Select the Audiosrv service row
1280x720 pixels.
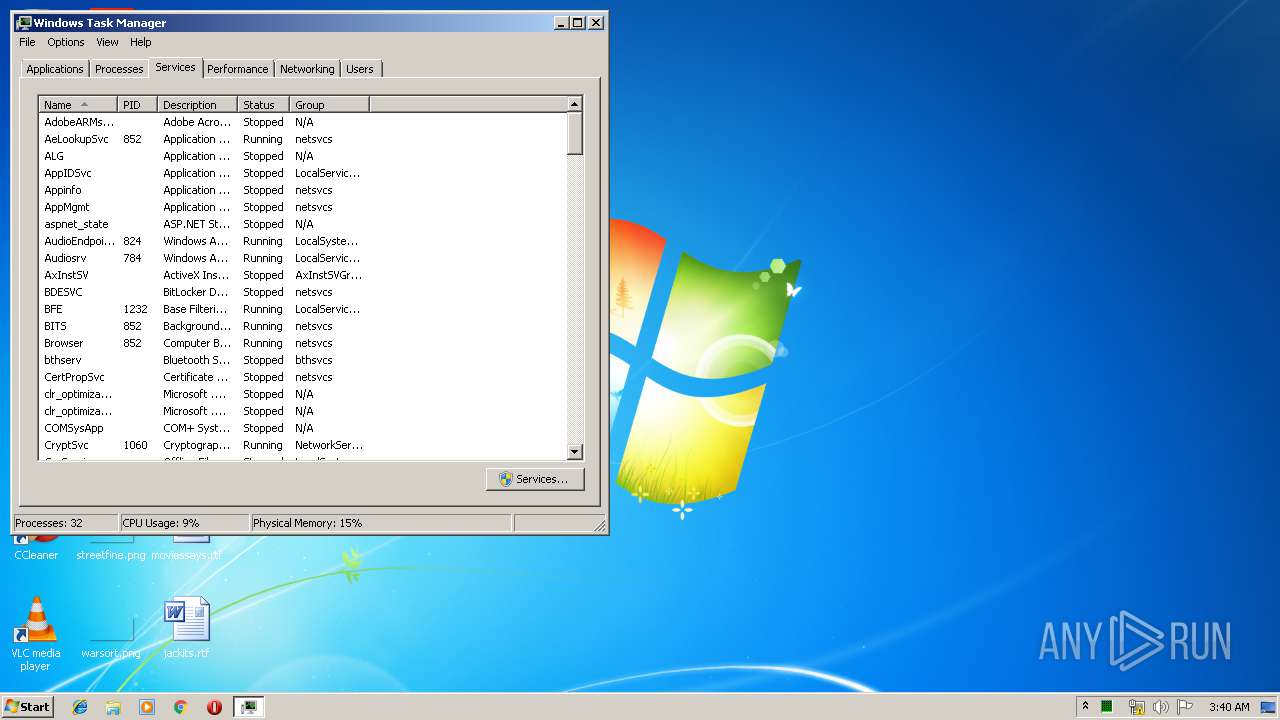point(302,258)
